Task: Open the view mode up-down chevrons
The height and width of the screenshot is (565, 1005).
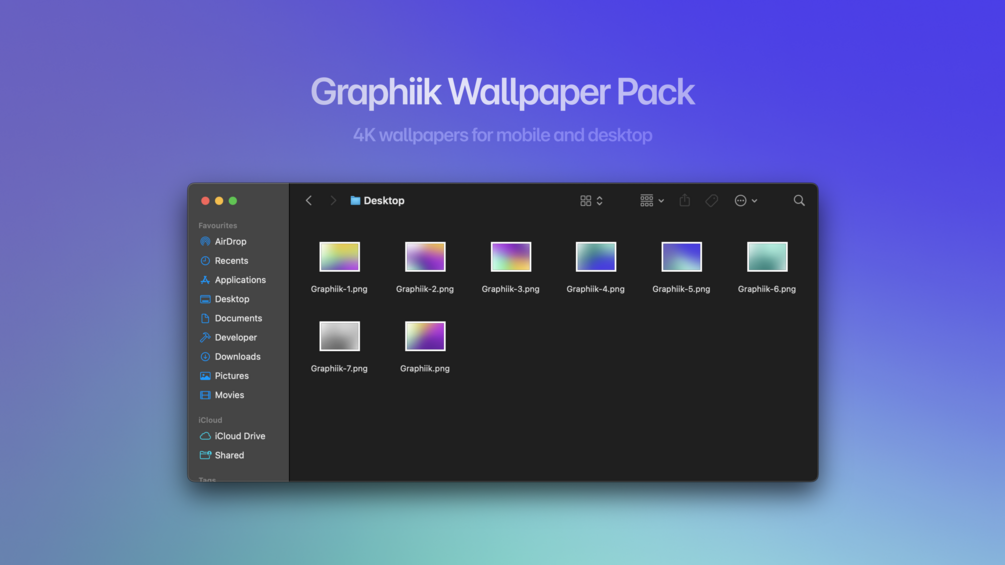Action: pos(599,201)
